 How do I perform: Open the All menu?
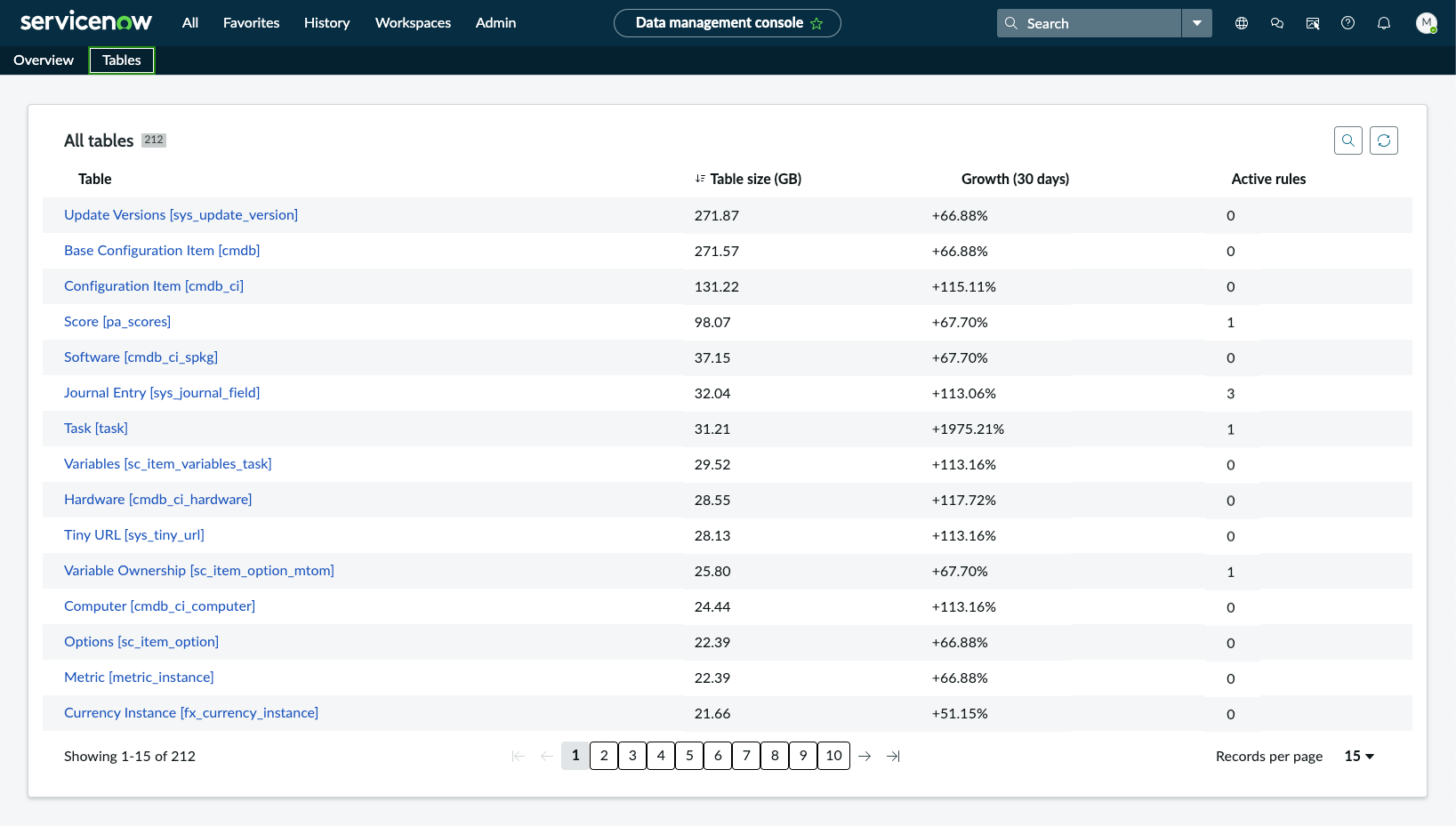pos(190,23)
